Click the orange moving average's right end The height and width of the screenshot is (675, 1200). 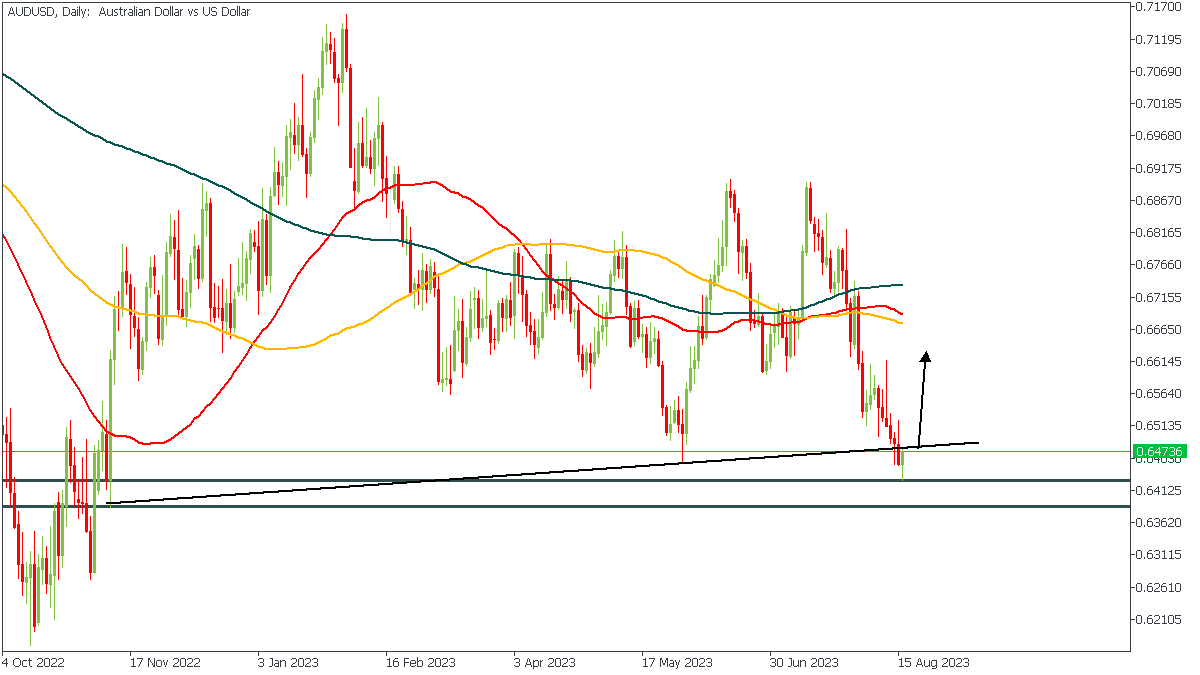click(x=901, y=323)
